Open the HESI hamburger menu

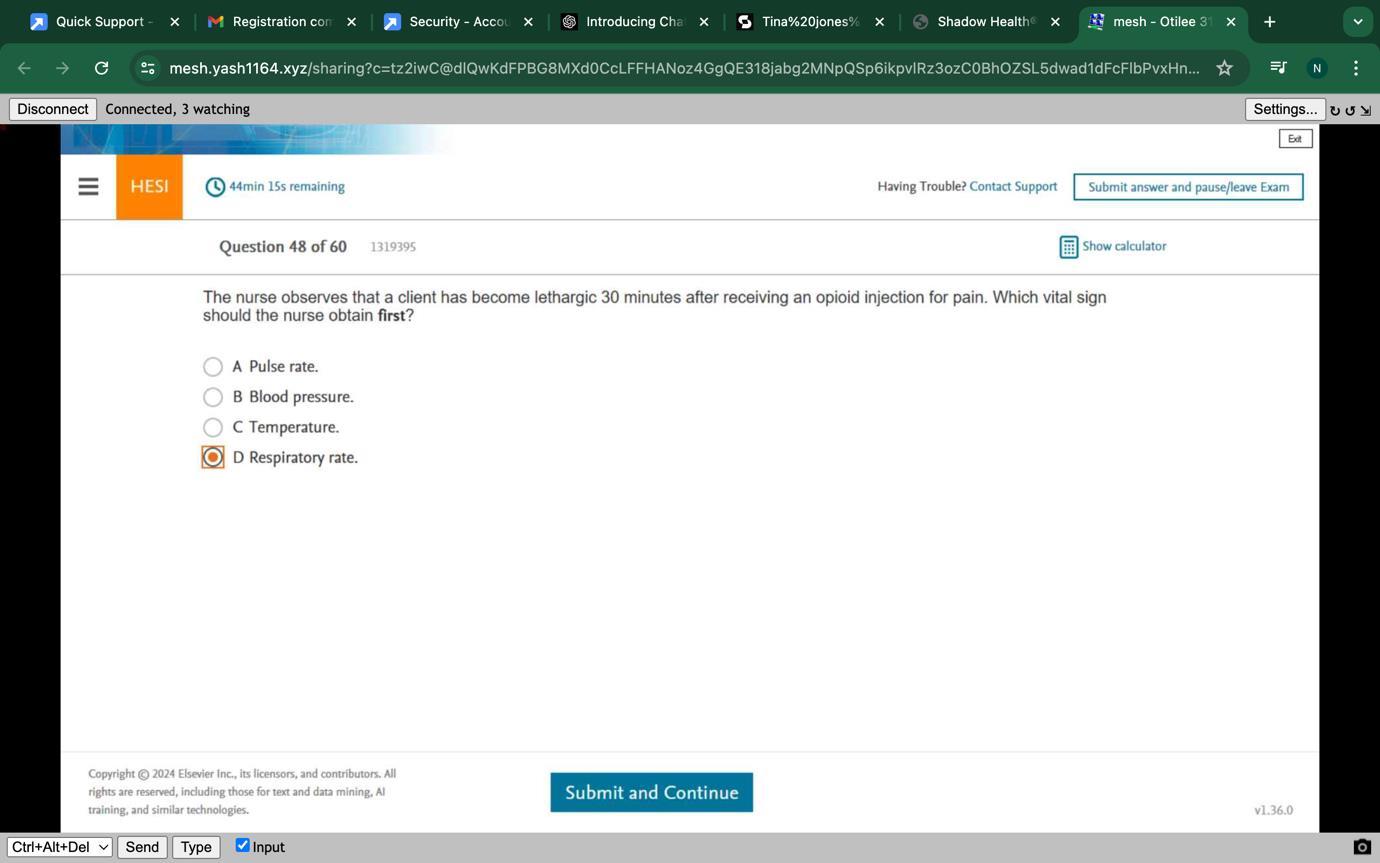coord(88,187)
